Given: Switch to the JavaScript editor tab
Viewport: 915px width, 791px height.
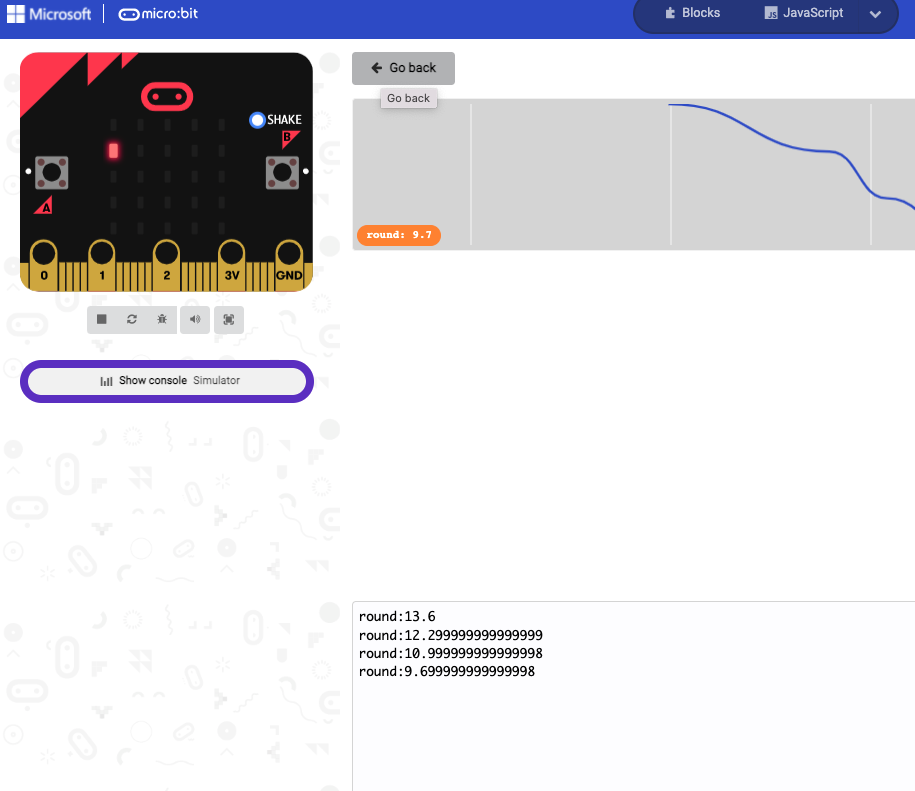Looking at the screenshot, I should point(804,13).
